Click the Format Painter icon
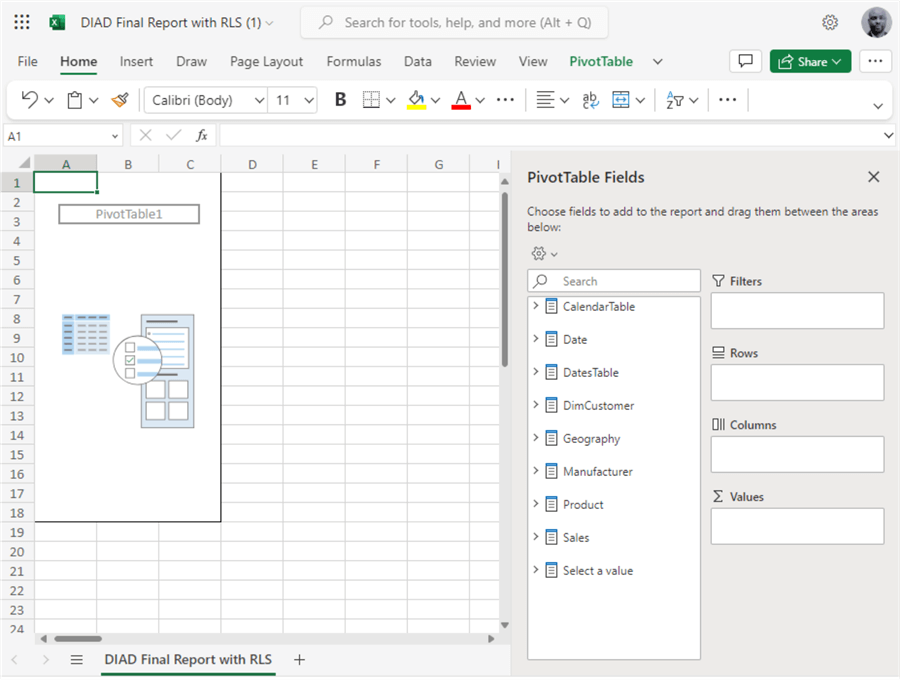The width and height of the screenshot is (900, 680). tap(120, 100)
